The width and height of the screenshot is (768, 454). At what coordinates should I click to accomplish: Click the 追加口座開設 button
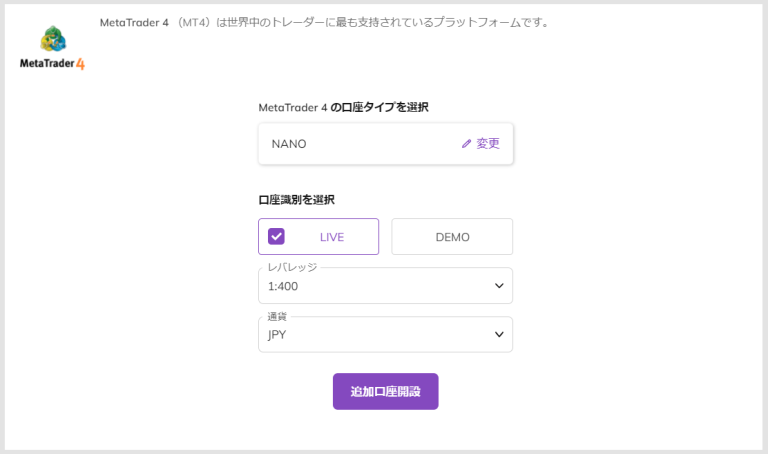385,391
